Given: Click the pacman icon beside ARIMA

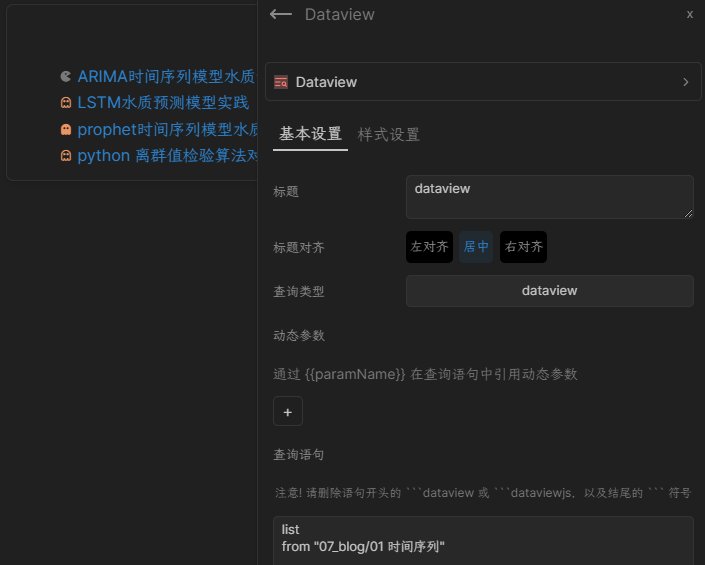Looking at the screenshot, I should pyautogui.click(x=66, y=76).
